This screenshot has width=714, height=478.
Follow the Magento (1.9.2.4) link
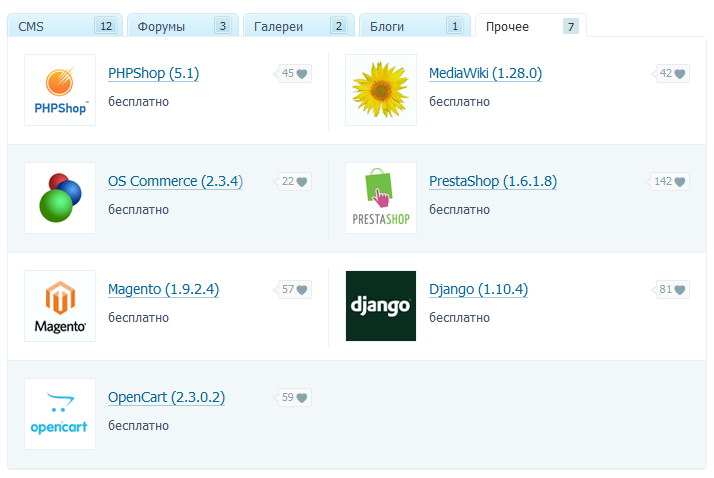point(163,289)
